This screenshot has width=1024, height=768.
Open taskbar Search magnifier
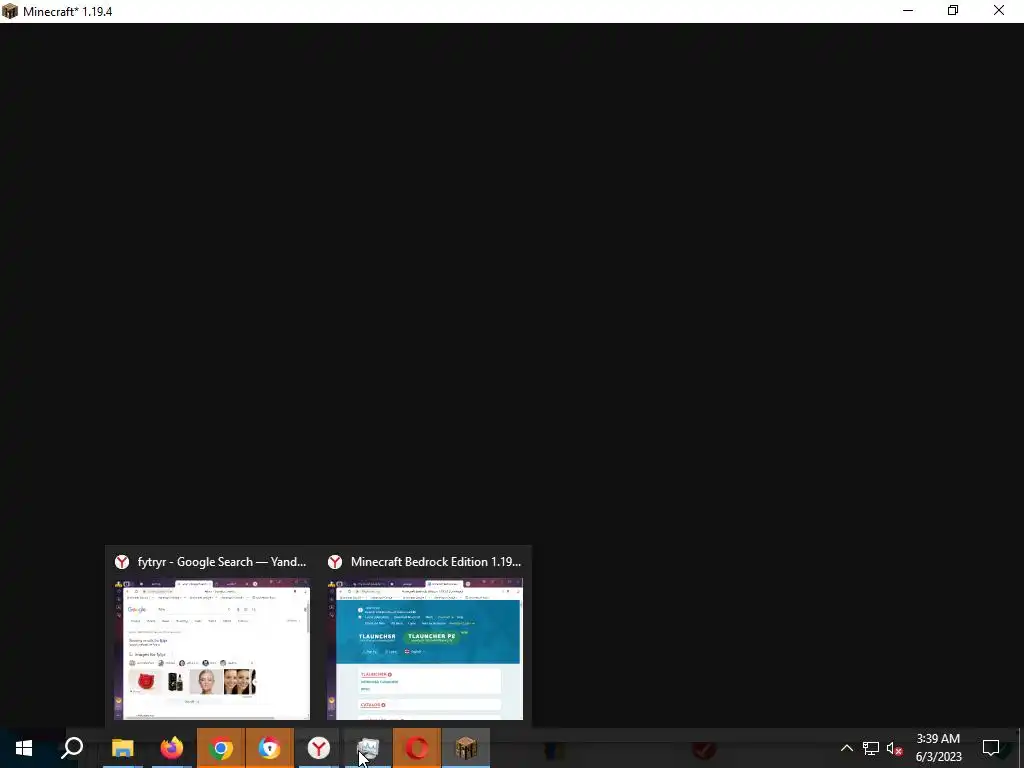point(72,748)
